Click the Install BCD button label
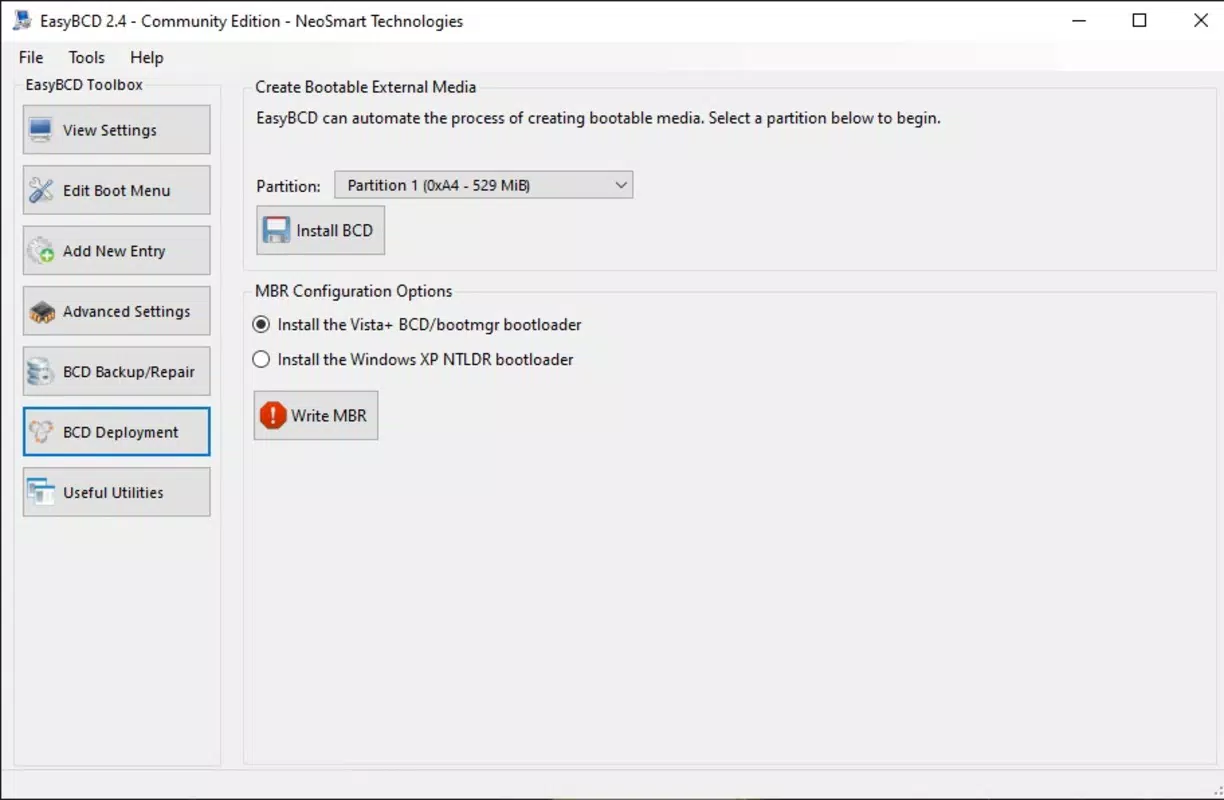Image resolution: width=1224 pixels, height=800 pixels. point(335,230)
